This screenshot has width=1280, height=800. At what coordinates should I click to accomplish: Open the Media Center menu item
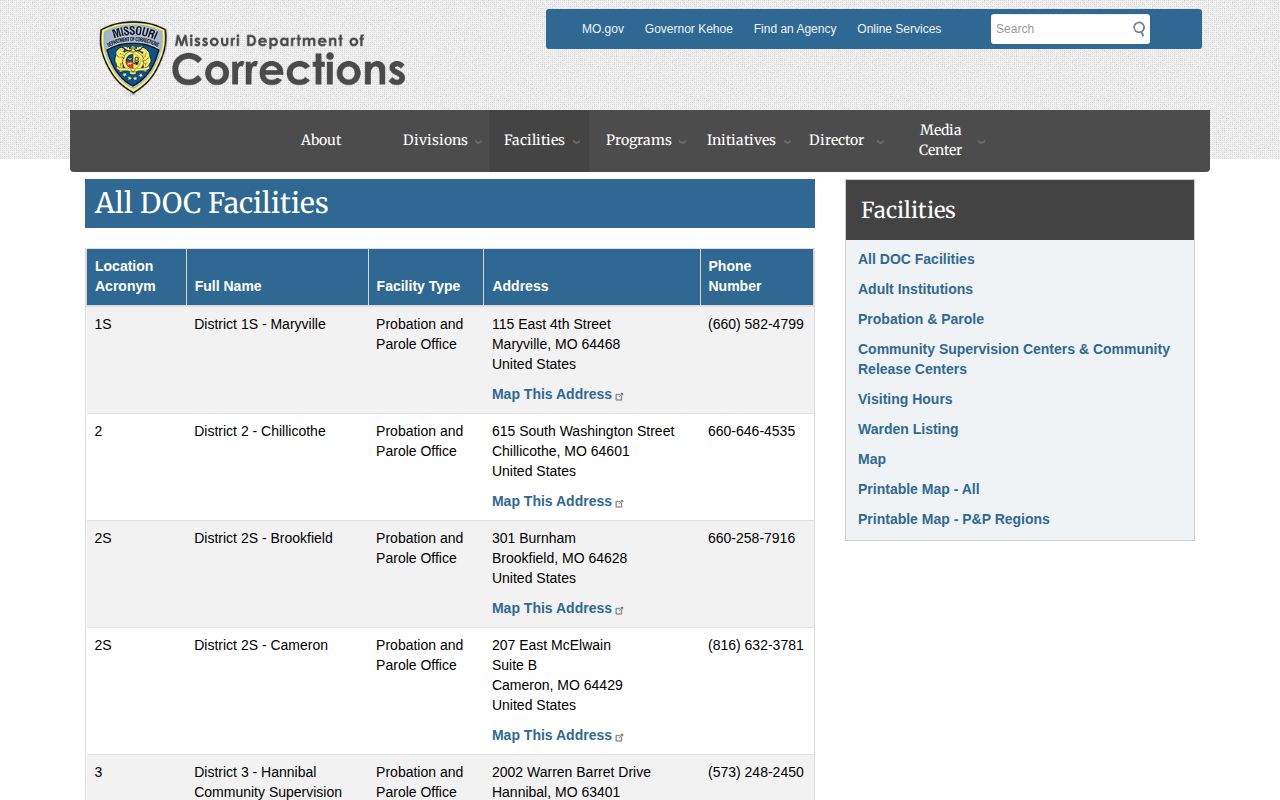940,140
